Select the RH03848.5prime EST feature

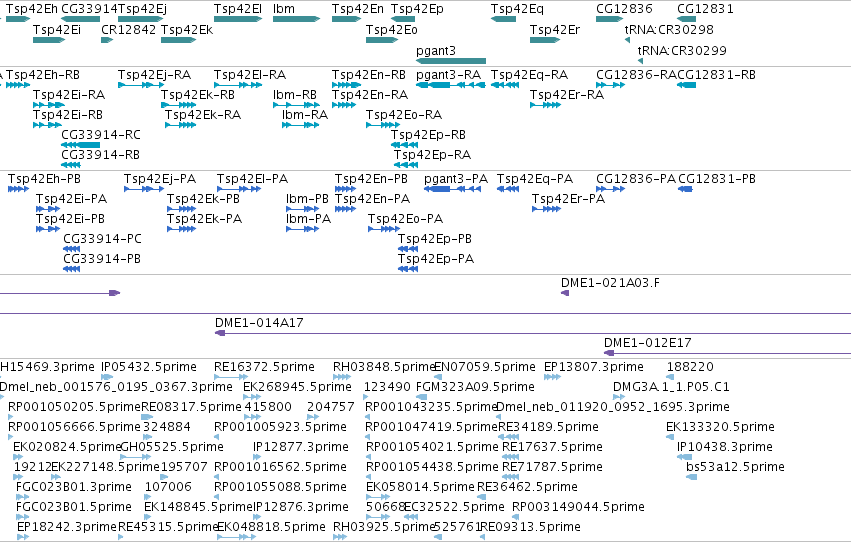click(340, 377)
